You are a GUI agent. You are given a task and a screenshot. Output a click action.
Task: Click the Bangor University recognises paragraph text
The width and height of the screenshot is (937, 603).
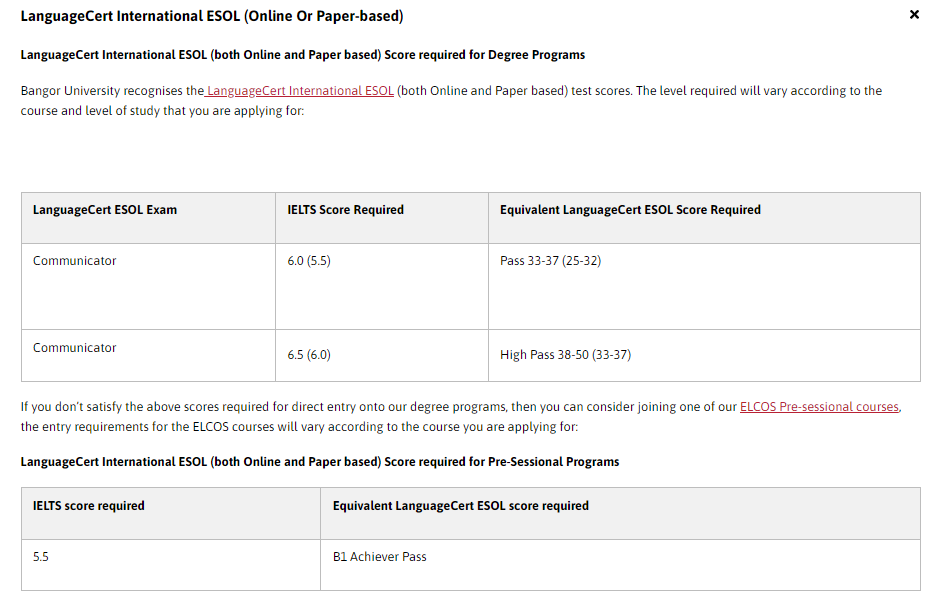tap(451, 100)
